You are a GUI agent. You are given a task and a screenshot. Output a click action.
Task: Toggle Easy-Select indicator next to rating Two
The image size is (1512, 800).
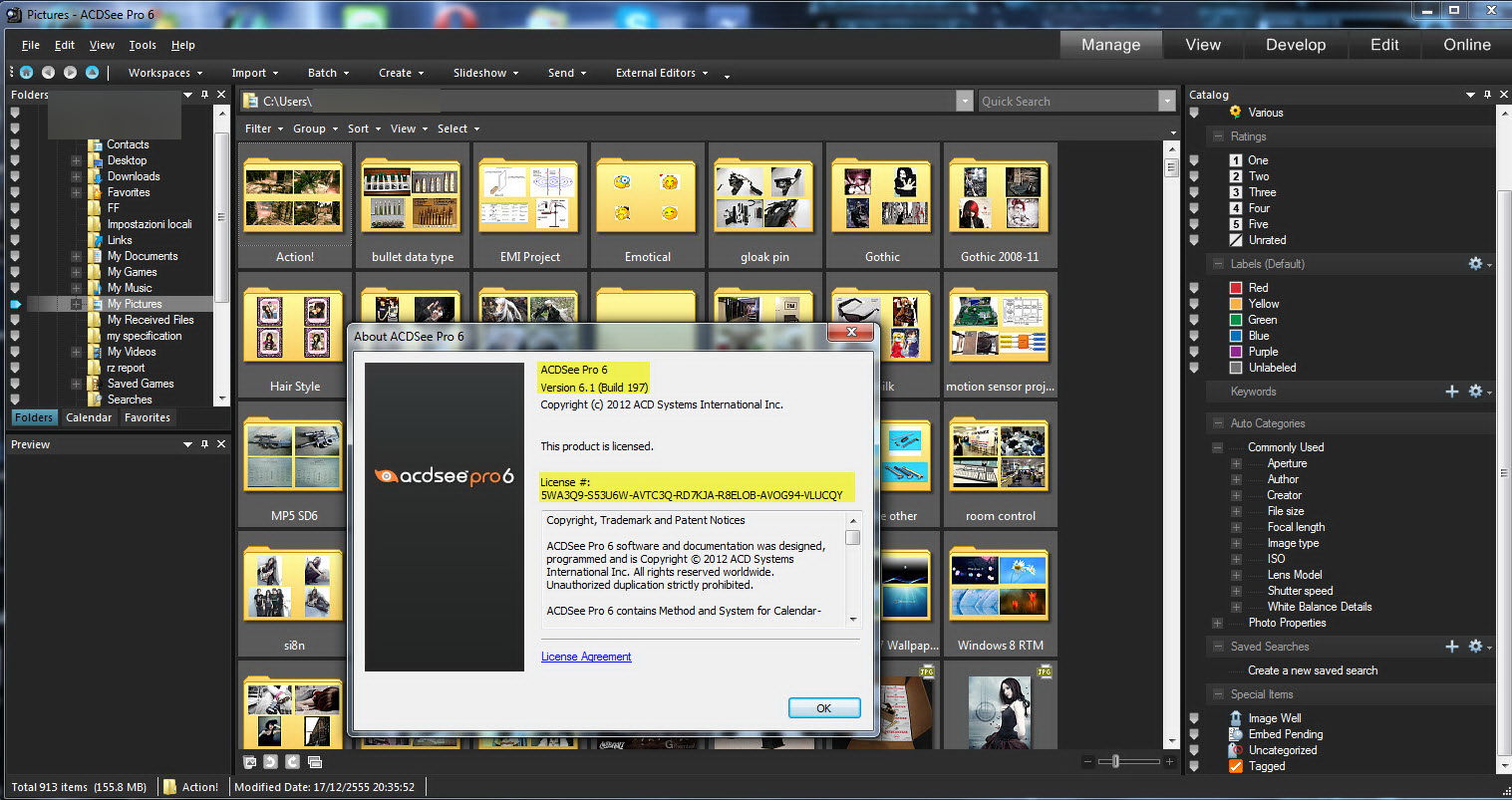point(1194,176)
